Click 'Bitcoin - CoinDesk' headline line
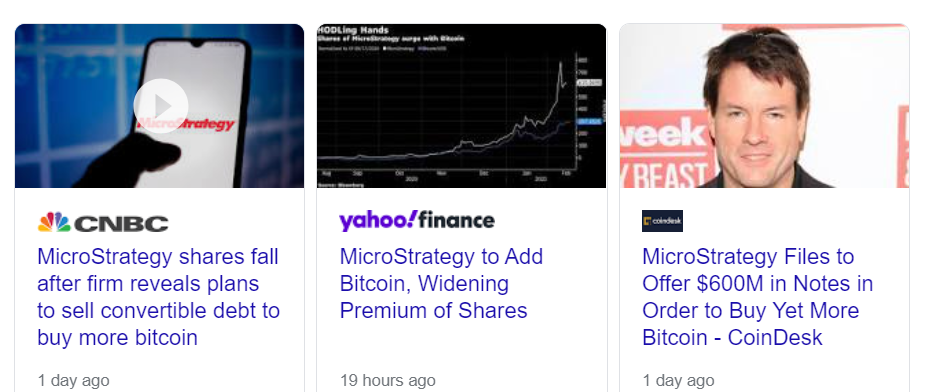The width and height of the screenshot is (945, 392). [732, 337]
